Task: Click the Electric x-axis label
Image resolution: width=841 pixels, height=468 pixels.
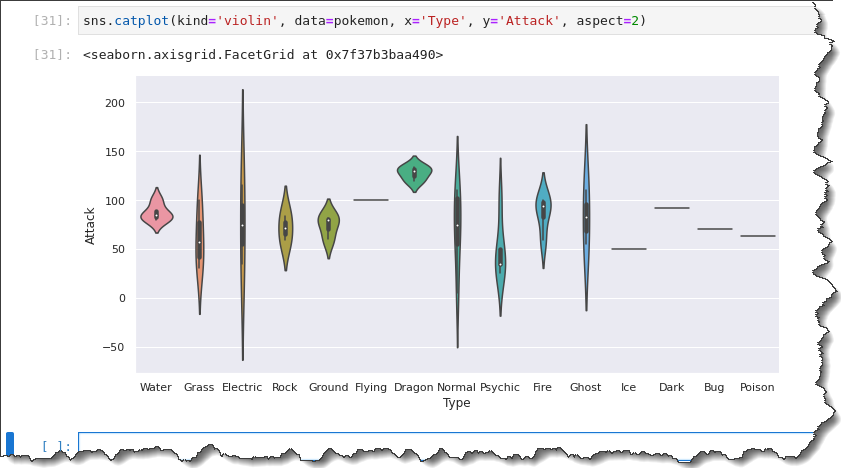Action: click(242, 387)
